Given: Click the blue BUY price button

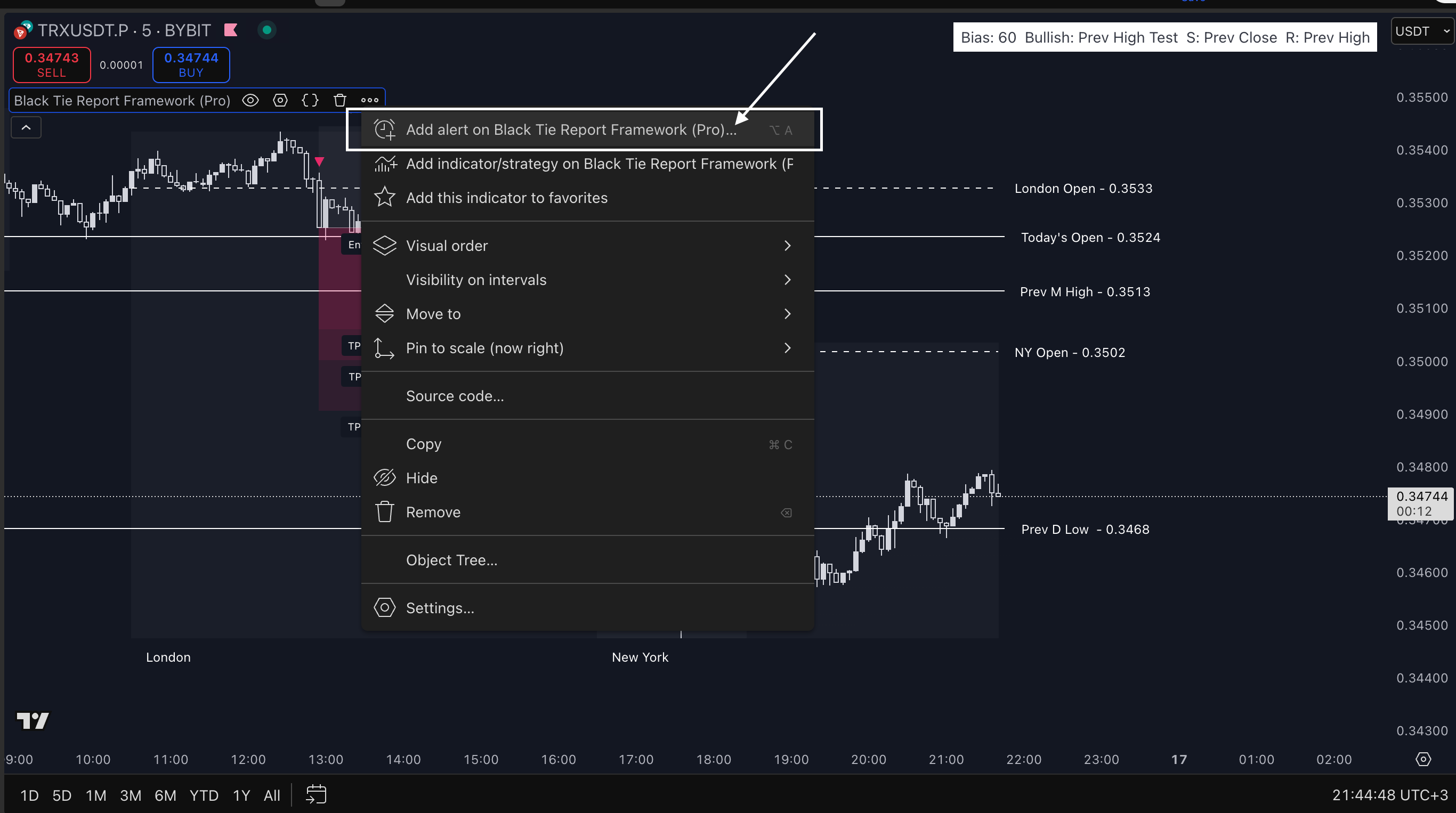Looking at the screenshot, I should [x=191, y=65].
